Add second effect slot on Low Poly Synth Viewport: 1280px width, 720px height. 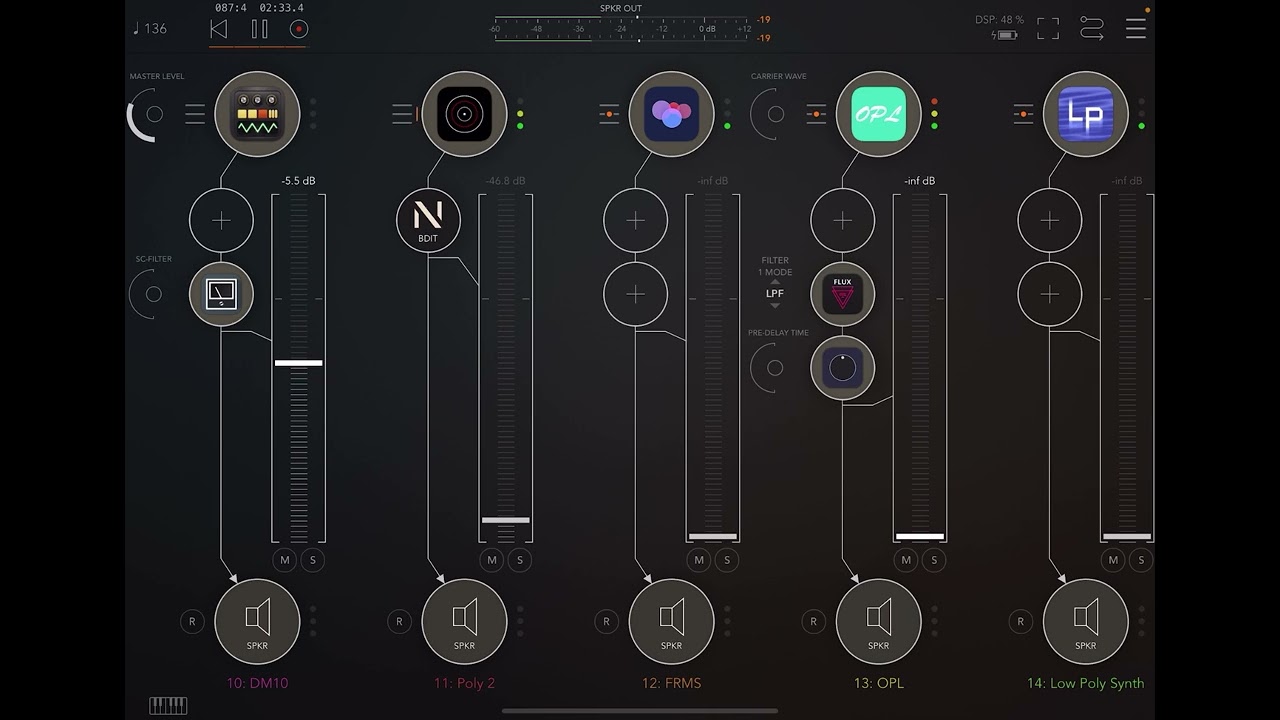(x=1049, y=294)
